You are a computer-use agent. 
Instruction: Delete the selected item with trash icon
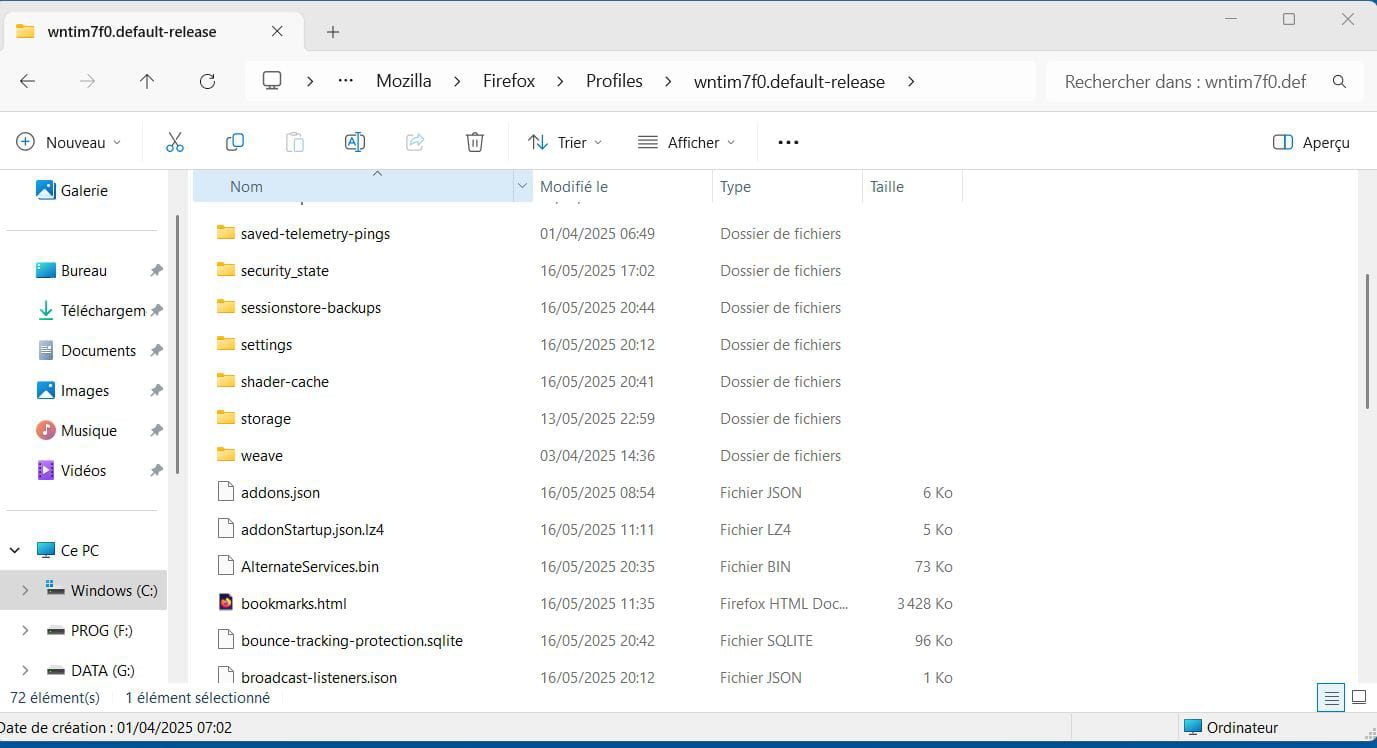[475, 142]
